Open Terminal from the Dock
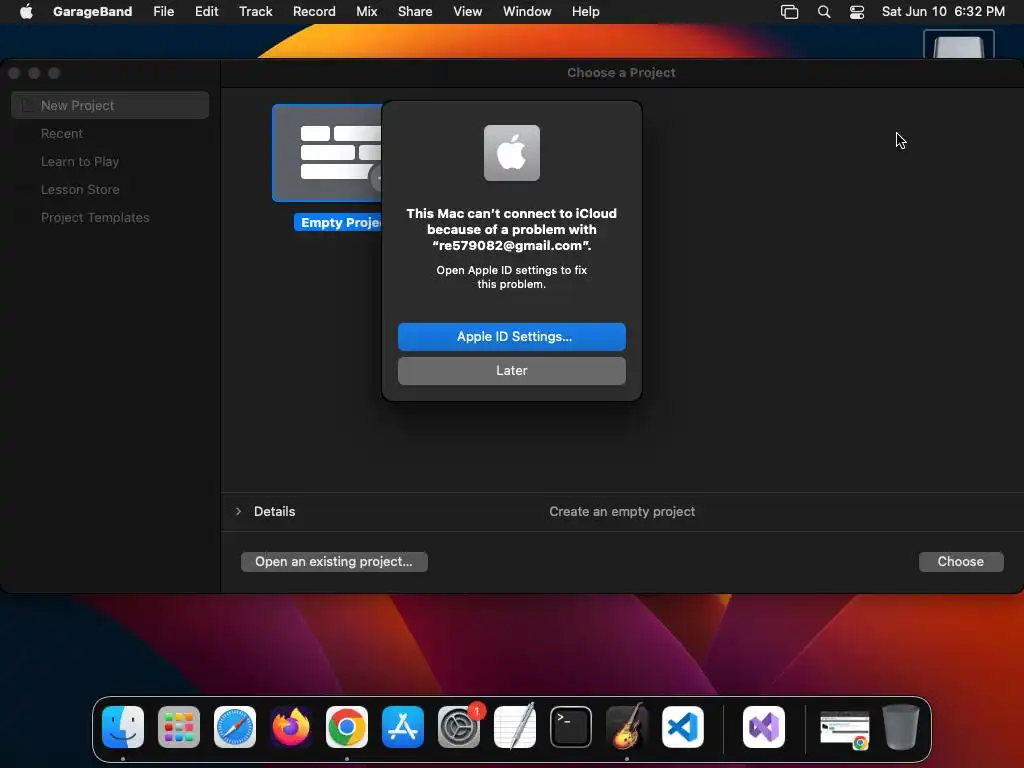Viewport: 1024px width, 768px height. pyautogui.click(x=571, y=727)
